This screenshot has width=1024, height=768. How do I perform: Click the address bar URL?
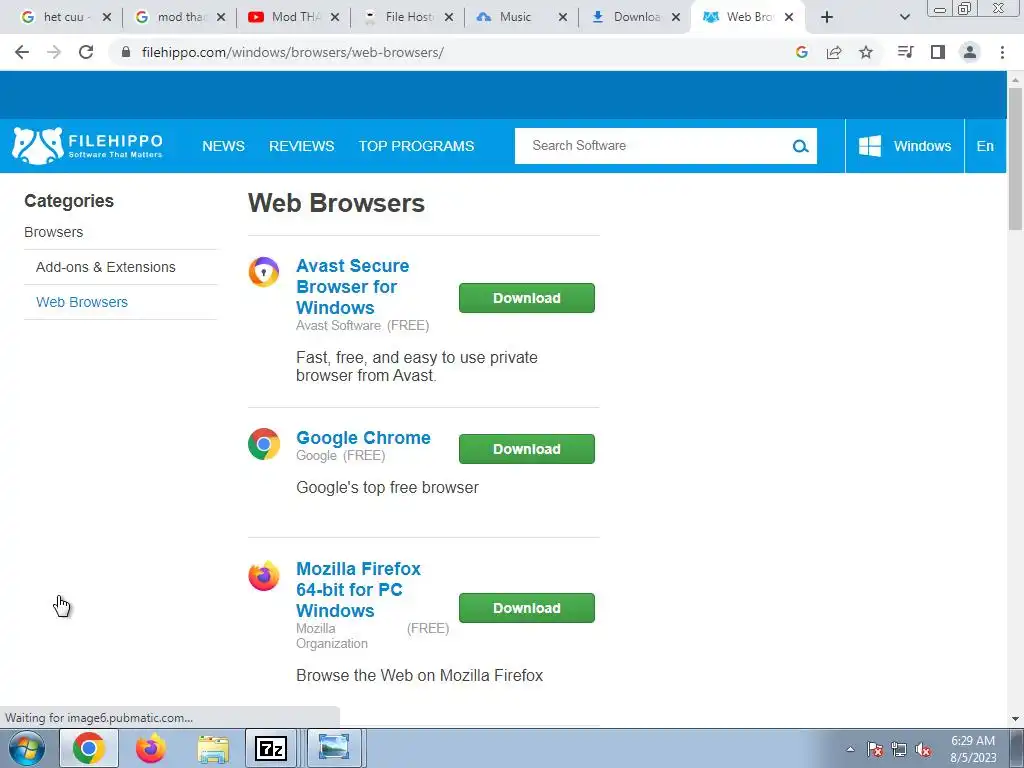(x=293, y=52)
